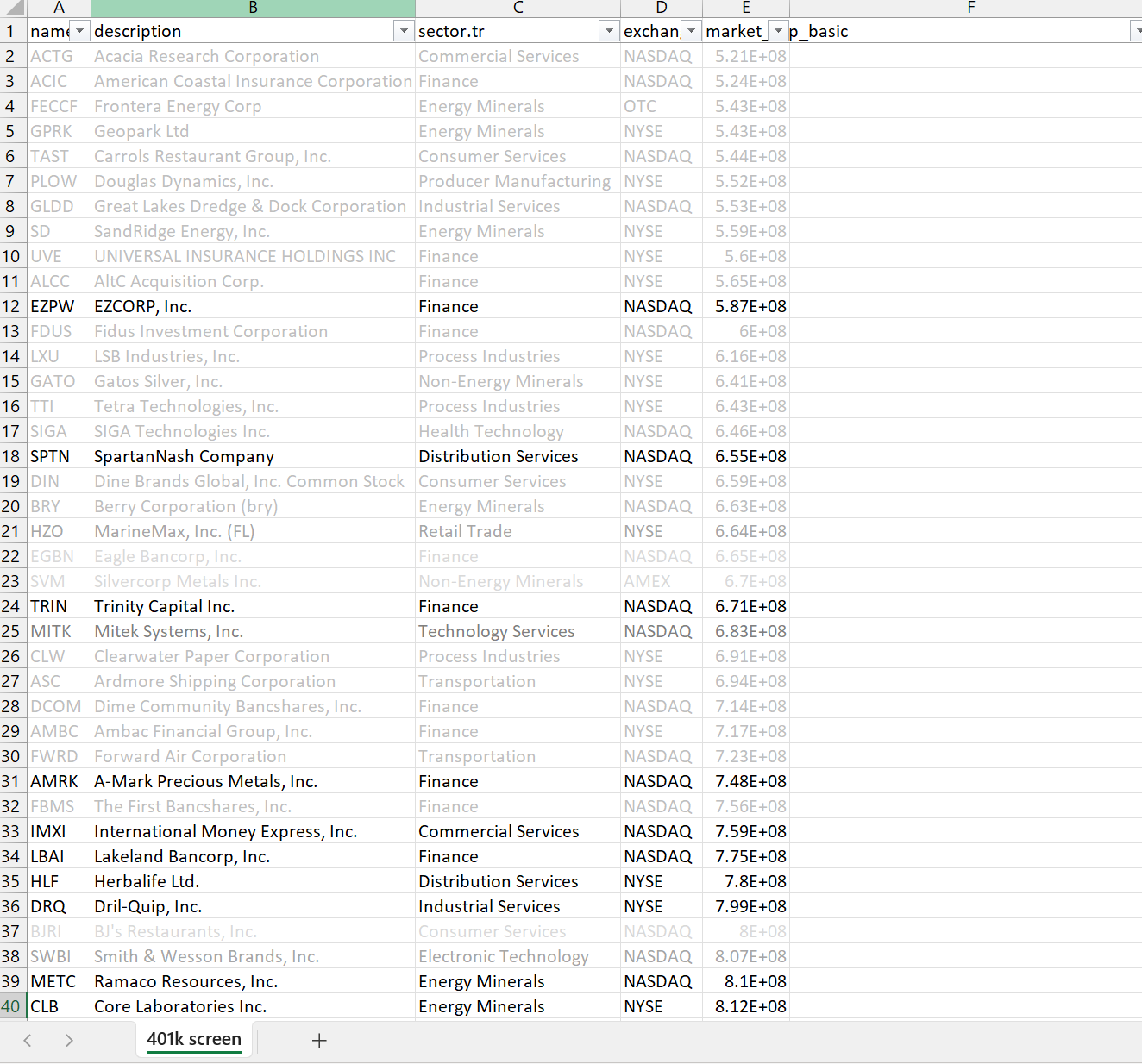Expand the sector.tr filter dropdown
The image size is (1142, 1064).
(x=608, y=31)
